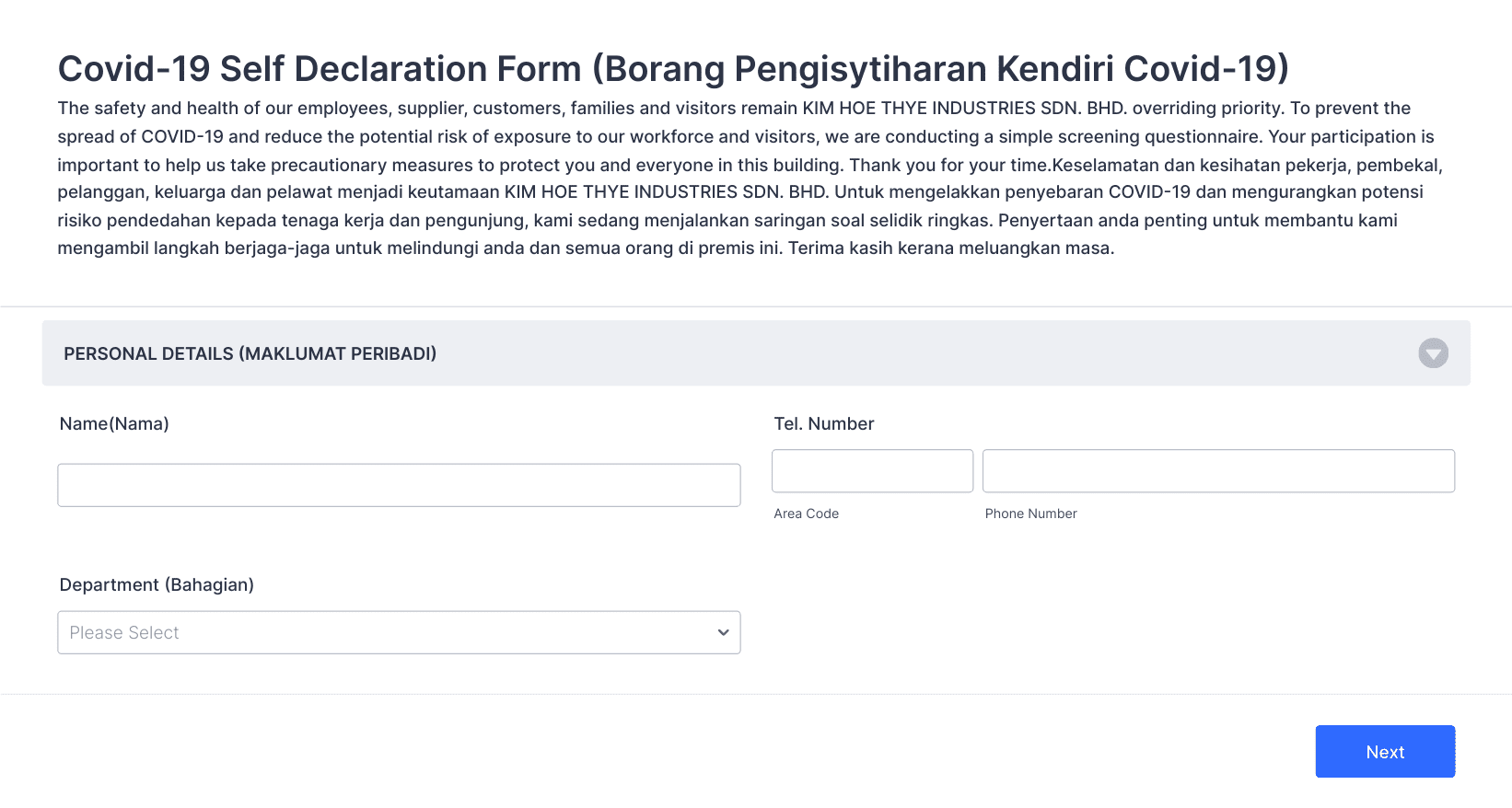Click the first line of the description paragraph
Viewport: 1512px width, 808px height.
coord(734,108)
